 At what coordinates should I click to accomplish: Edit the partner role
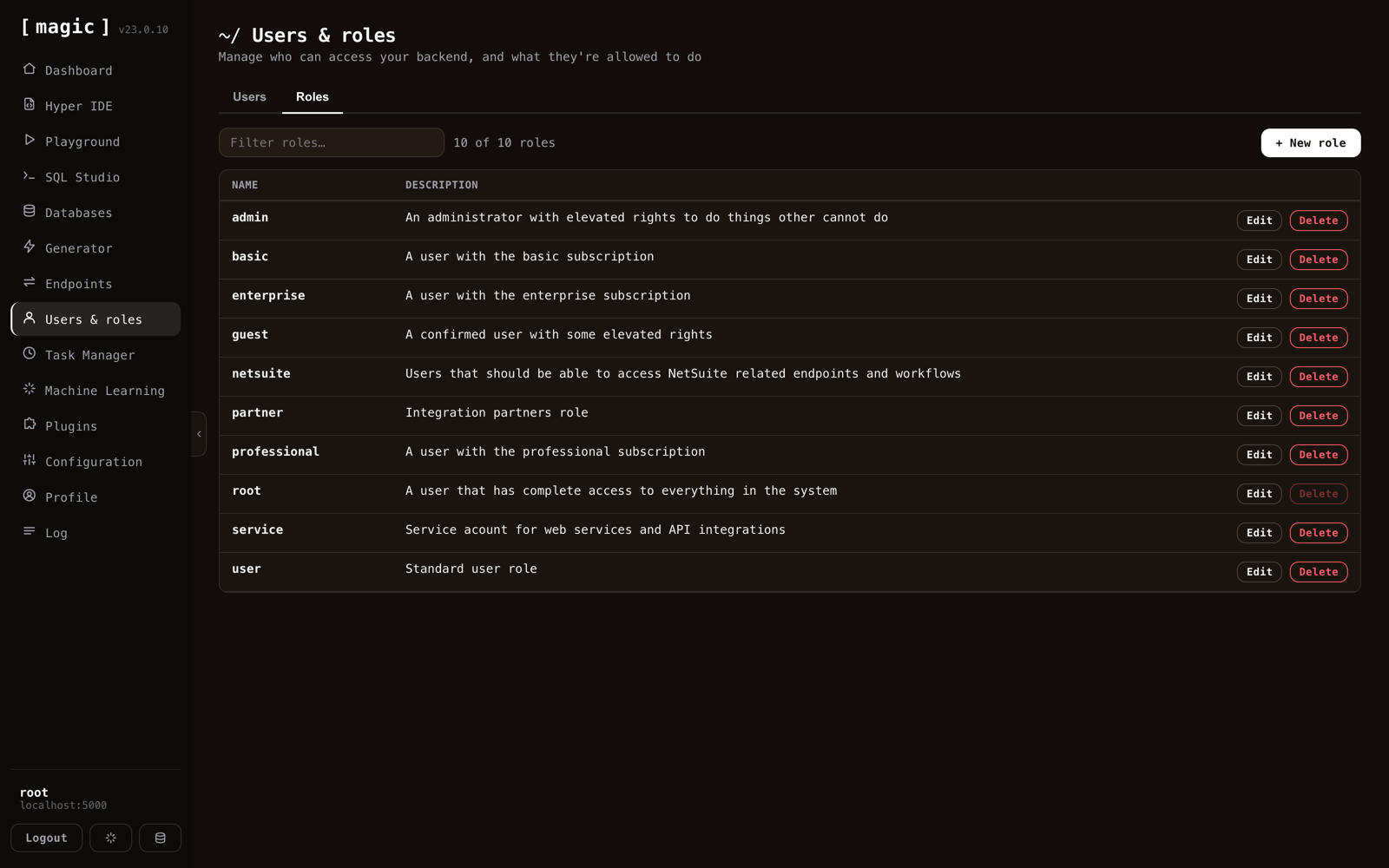coord(1260,416)
